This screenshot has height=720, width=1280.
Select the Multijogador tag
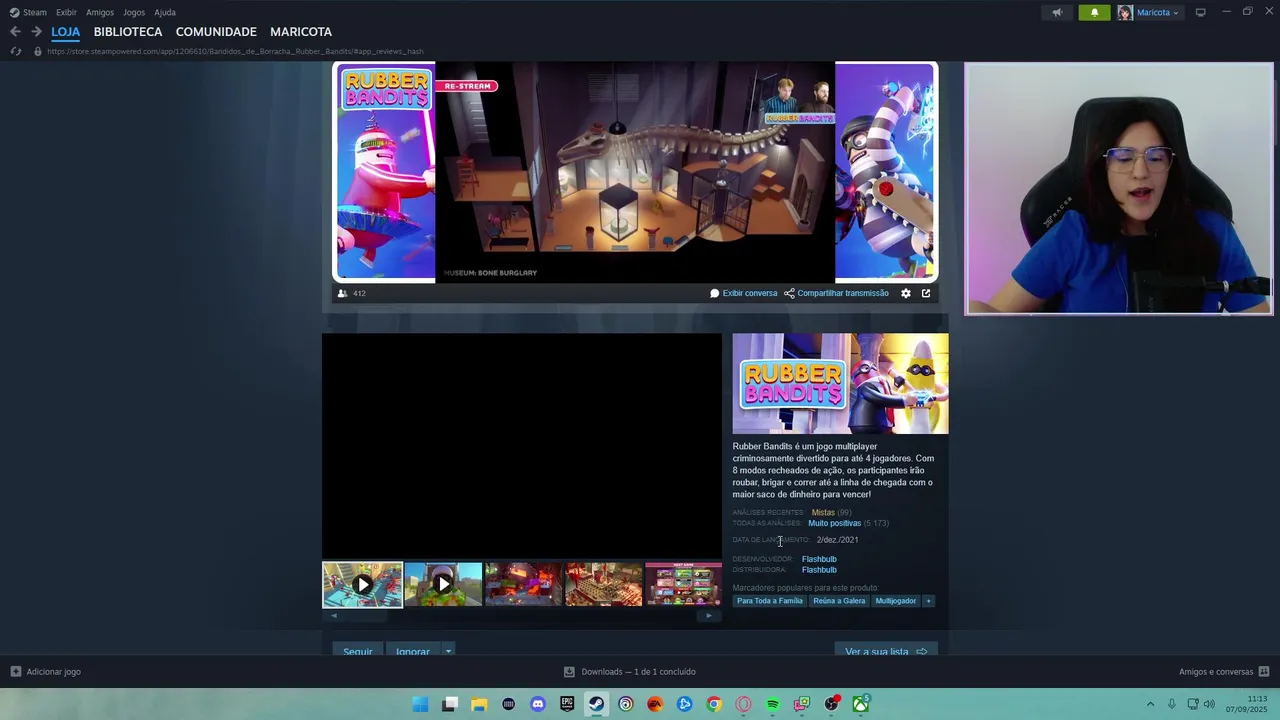click(895, 601)
